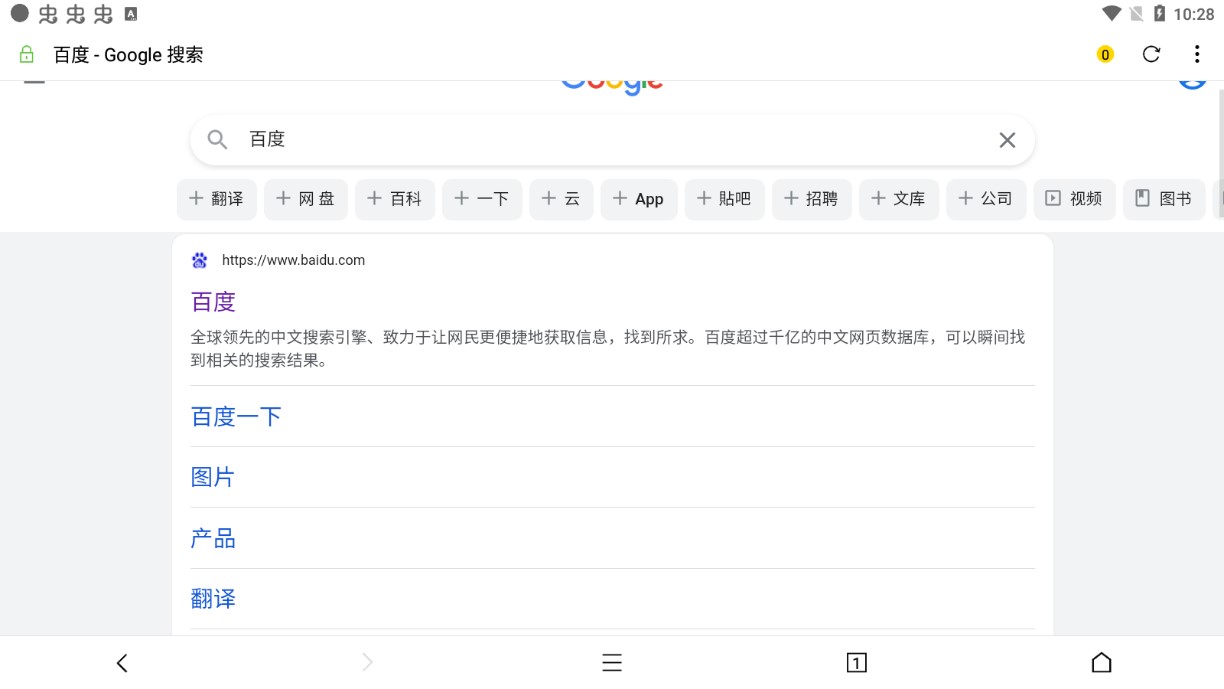Click the clock showing 10:28
Viewport: 1224px width, 689px height.
click(x=1194, y=14)
